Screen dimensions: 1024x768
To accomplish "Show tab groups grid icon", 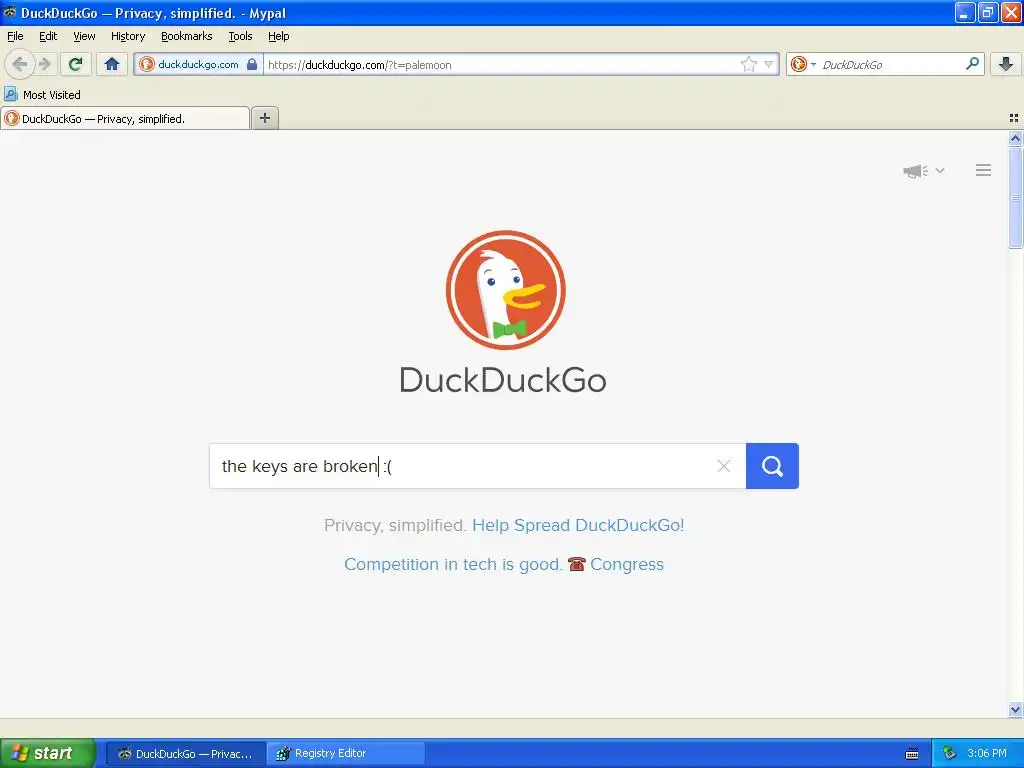I will (1014, 118).
